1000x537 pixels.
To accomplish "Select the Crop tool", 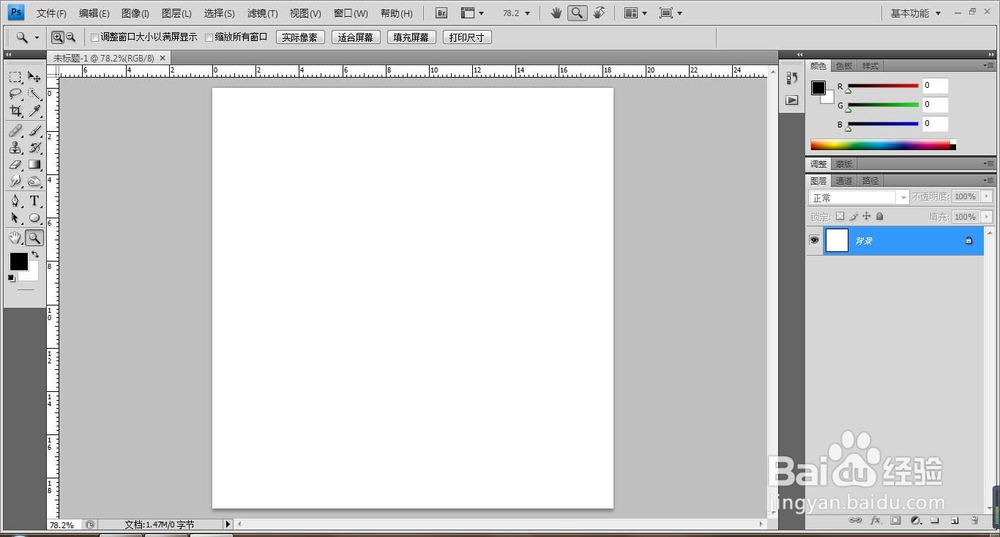I will point(15,111).
